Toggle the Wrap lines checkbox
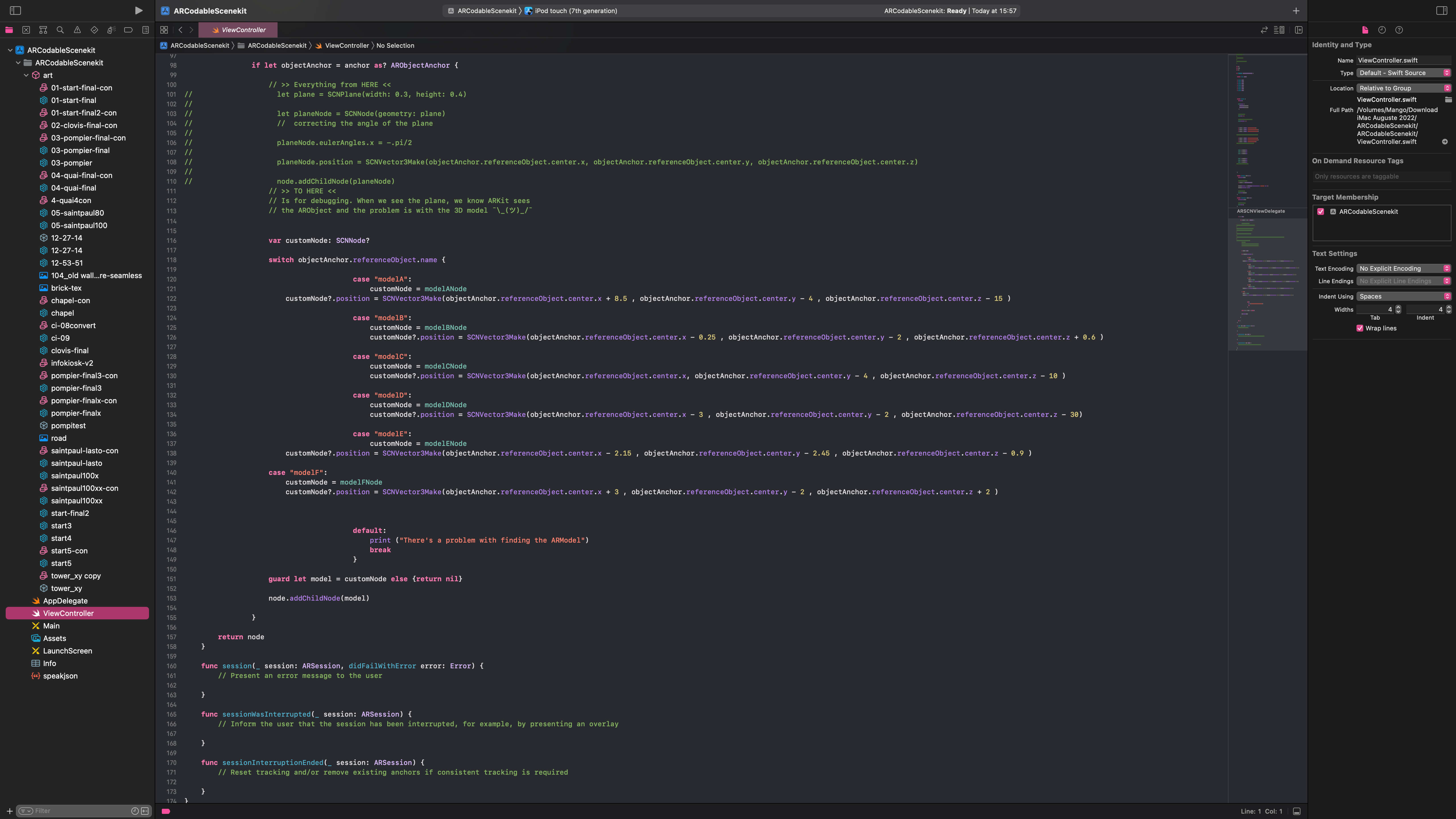 point(1360,328)
